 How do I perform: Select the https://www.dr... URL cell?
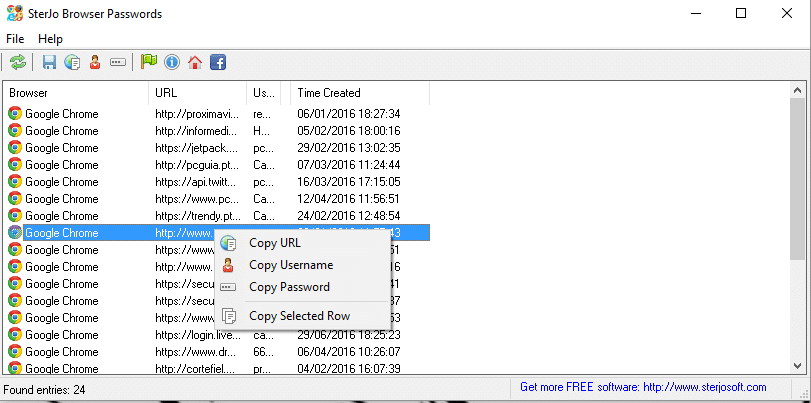click(x=198, y=352)
